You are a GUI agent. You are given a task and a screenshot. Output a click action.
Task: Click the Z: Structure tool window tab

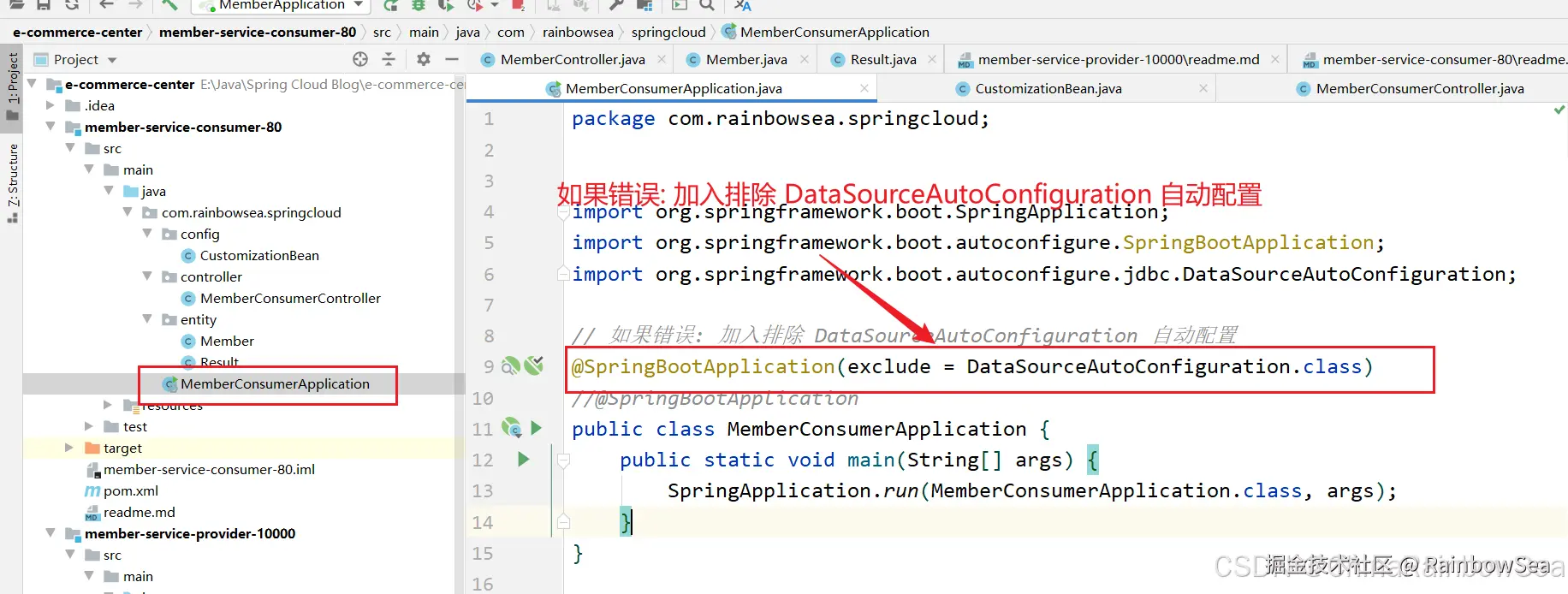[12, 183]
